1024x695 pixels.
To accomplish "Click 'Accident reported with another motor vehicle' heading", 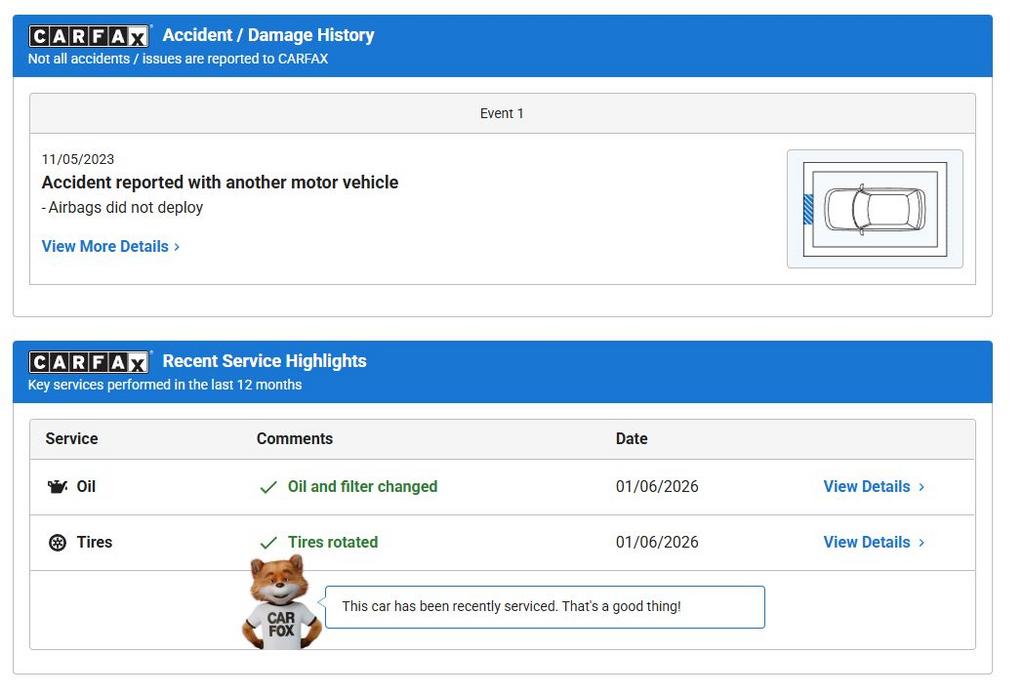I will (220, 183).
